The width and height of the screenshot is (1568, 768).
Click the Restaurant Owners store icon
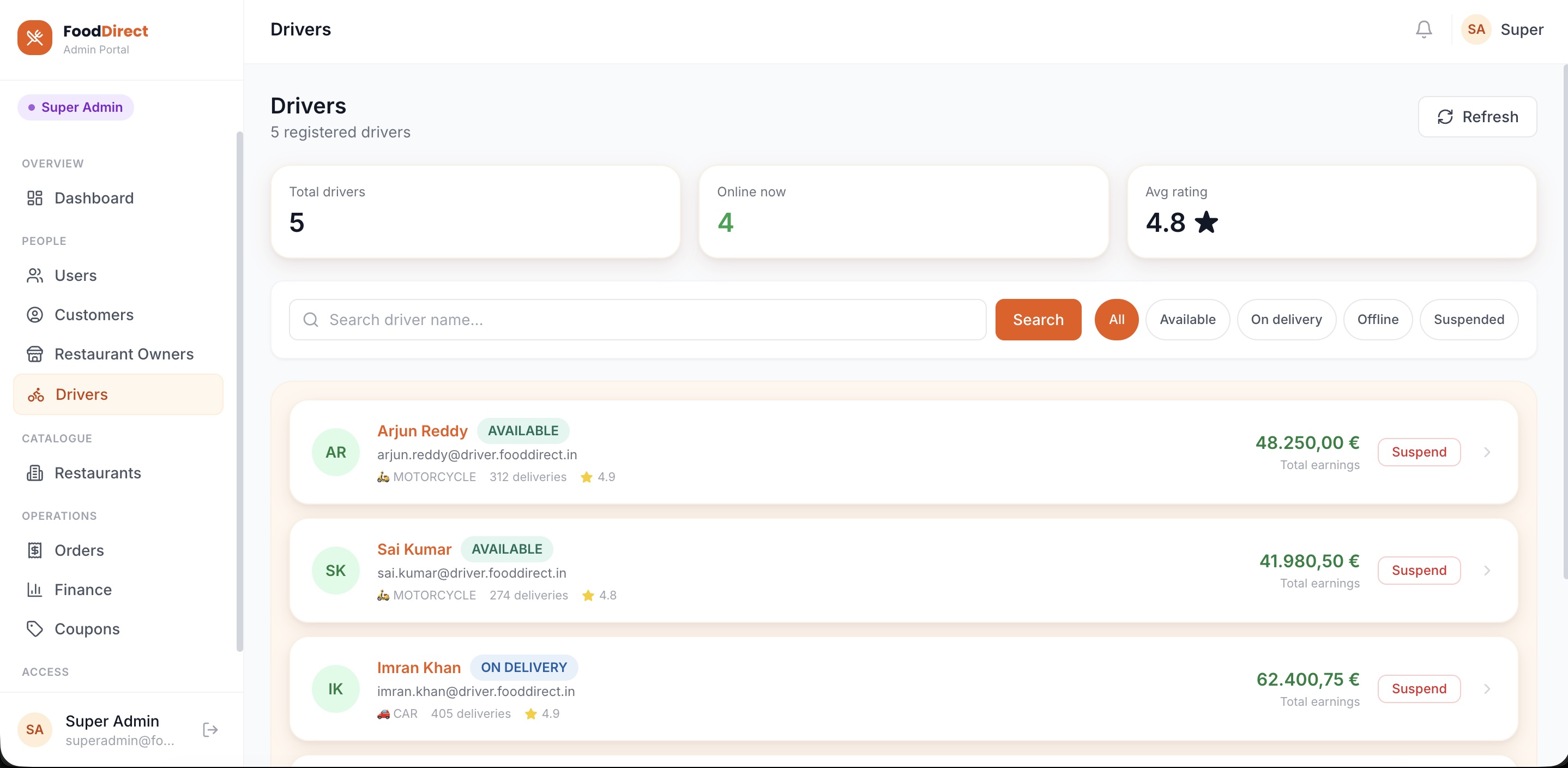pyautogui.click(x=35, y=354)
